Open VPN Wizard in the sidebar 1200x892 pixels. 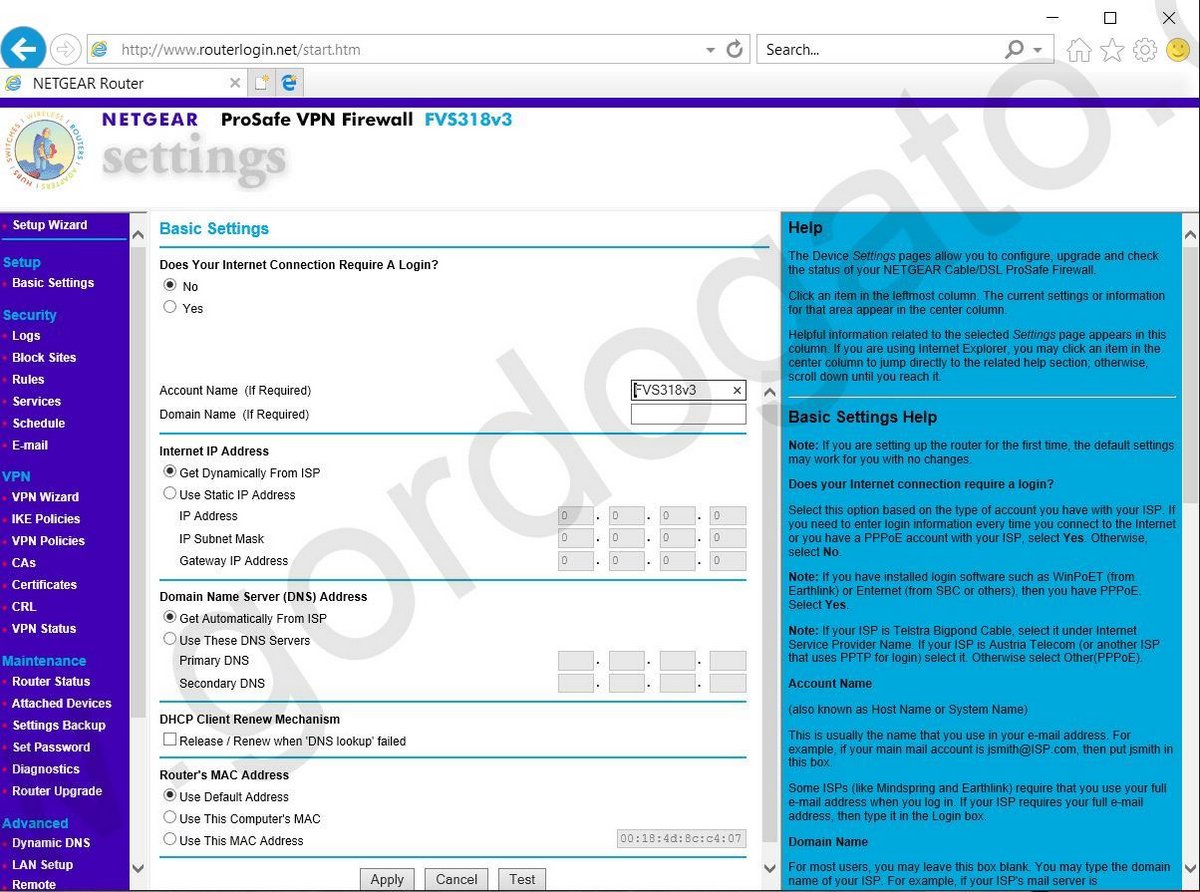pos(45,497)
